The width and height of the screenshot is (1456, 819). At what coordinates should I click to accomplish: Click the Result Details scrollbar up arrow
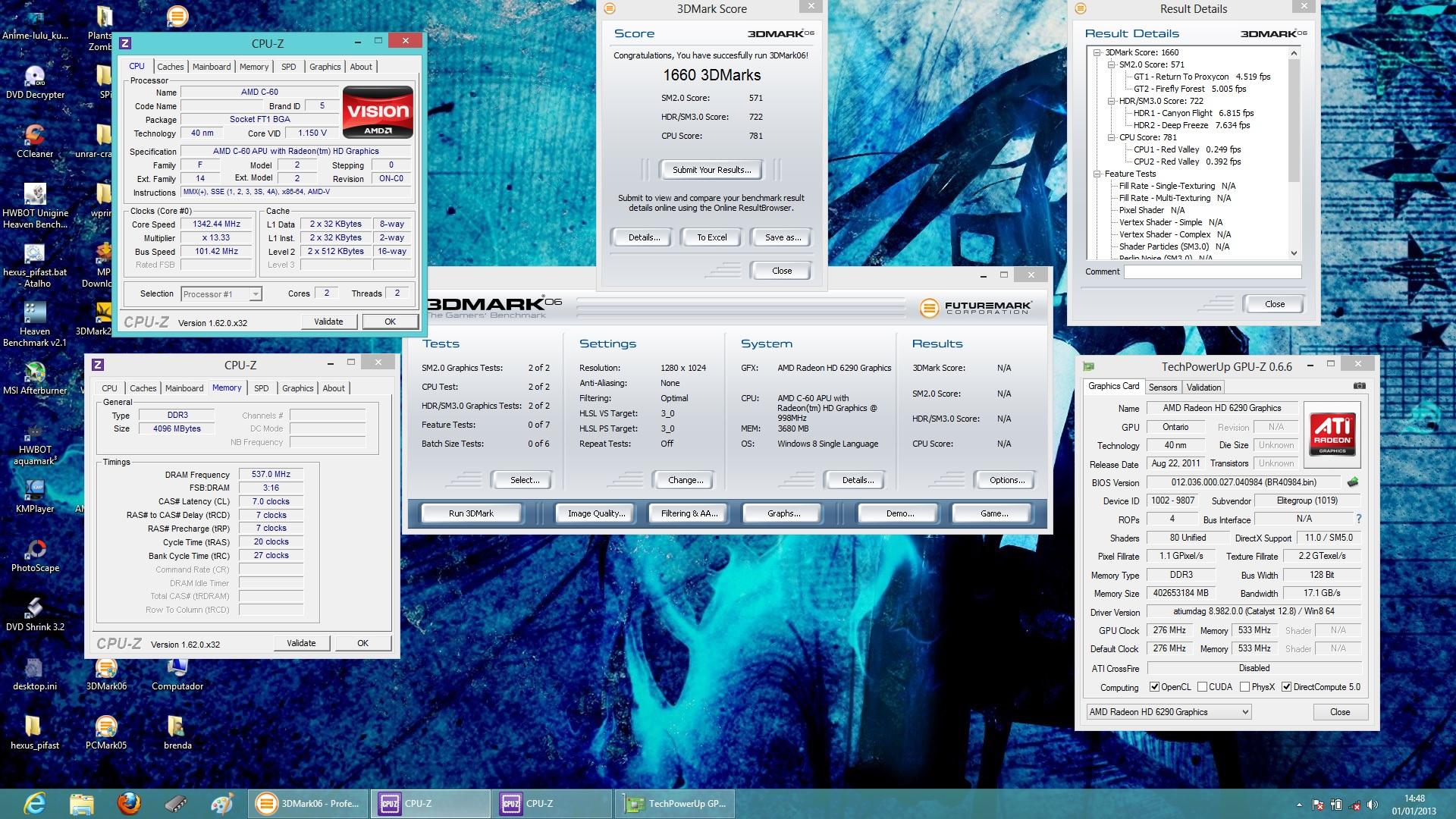coord(1294,53)
